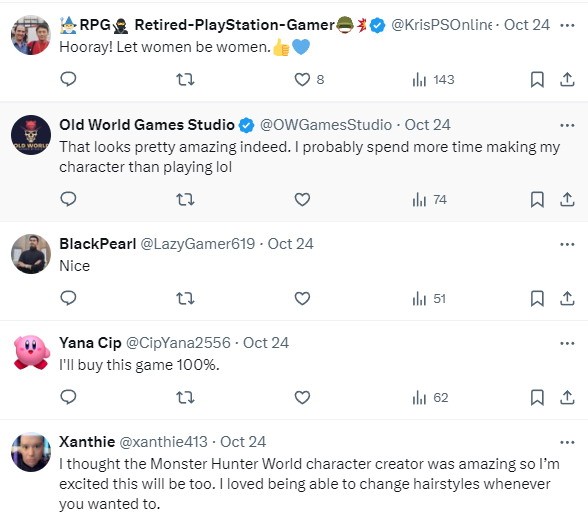
Task: View analytics for BlackPearl's 51 views
Action: coord(429,299)
